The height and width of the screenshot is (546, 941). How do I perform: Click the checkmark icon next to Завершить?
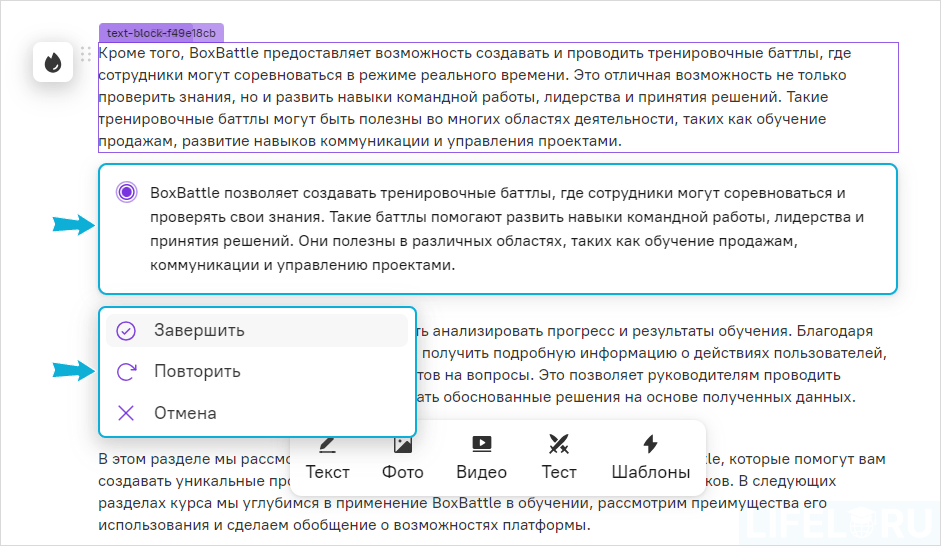point(126,331)
